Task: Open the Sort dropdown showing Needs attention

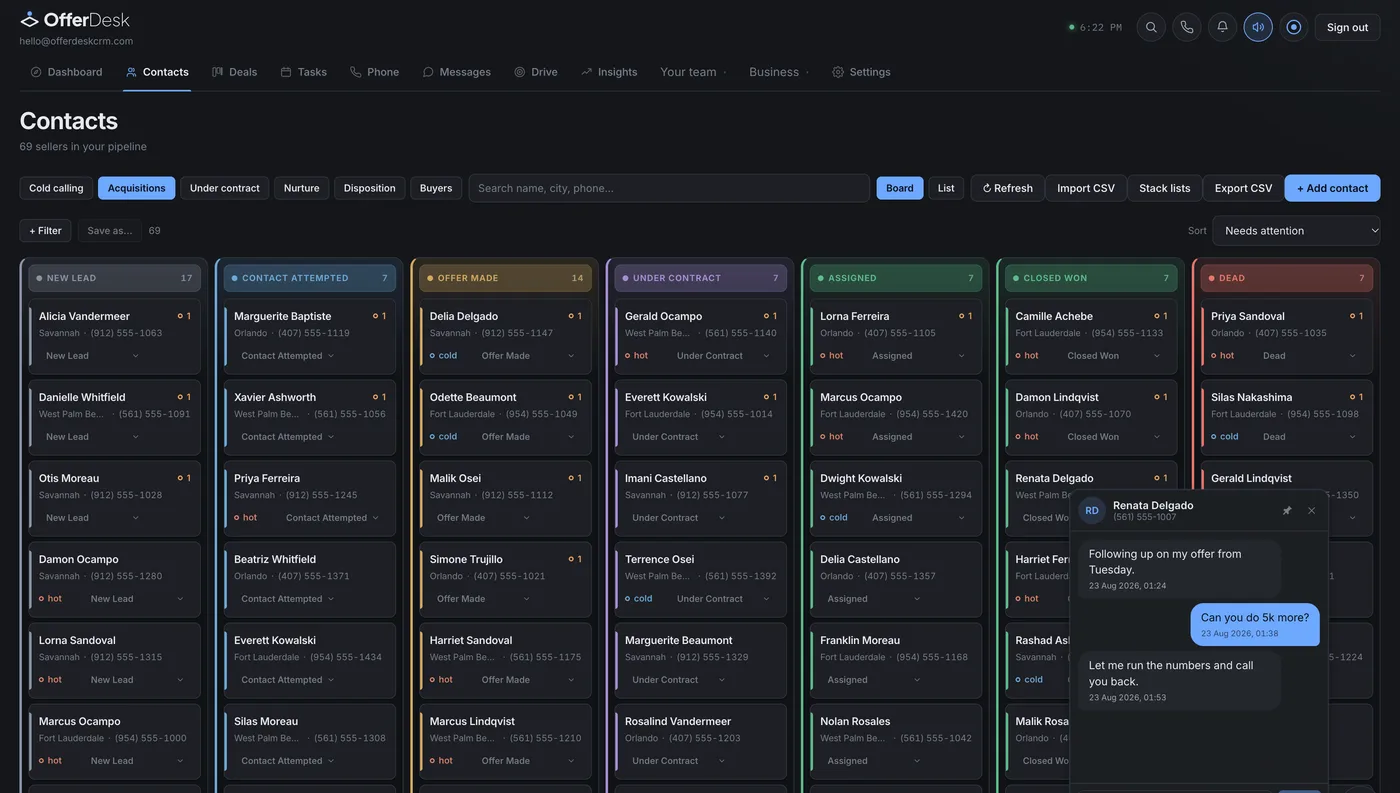Action: tap(1296, 231)
